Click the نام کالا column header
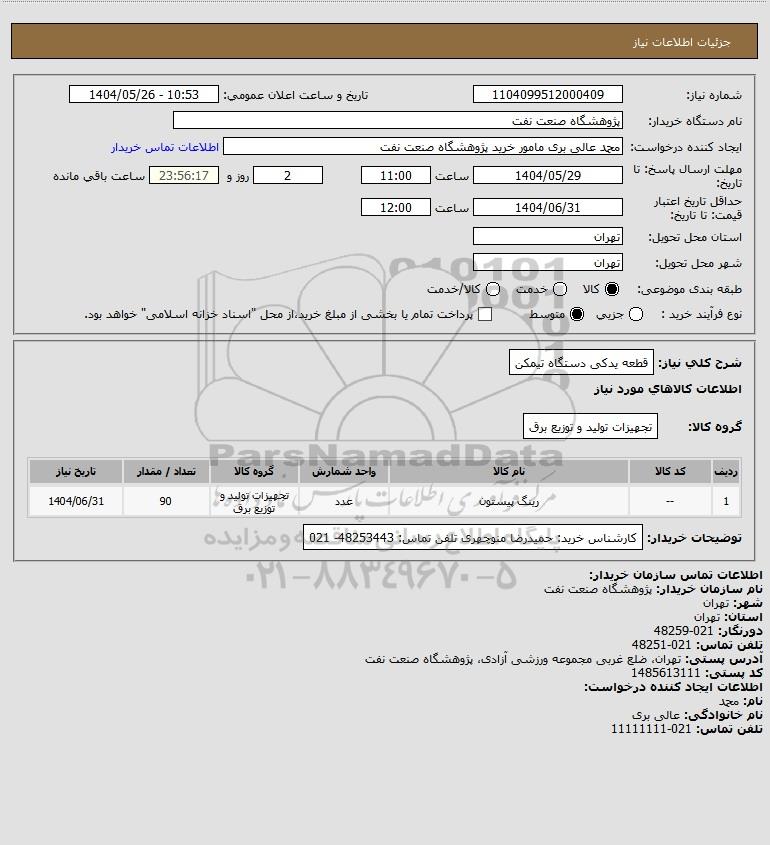Screen dimensions: 770x845 [509, 472]
